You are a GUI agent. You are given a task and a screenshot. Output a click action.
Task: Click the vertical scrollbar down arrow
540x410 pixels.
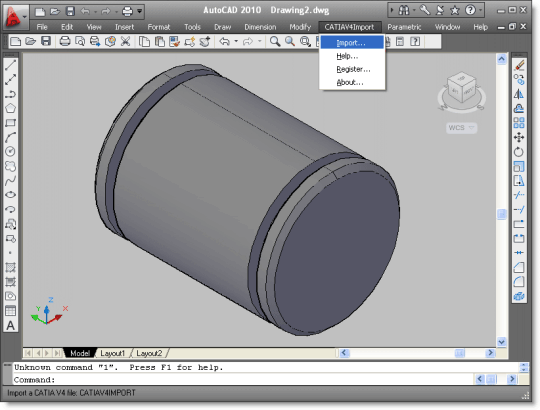pyautogui.click(x=501, y=342)
